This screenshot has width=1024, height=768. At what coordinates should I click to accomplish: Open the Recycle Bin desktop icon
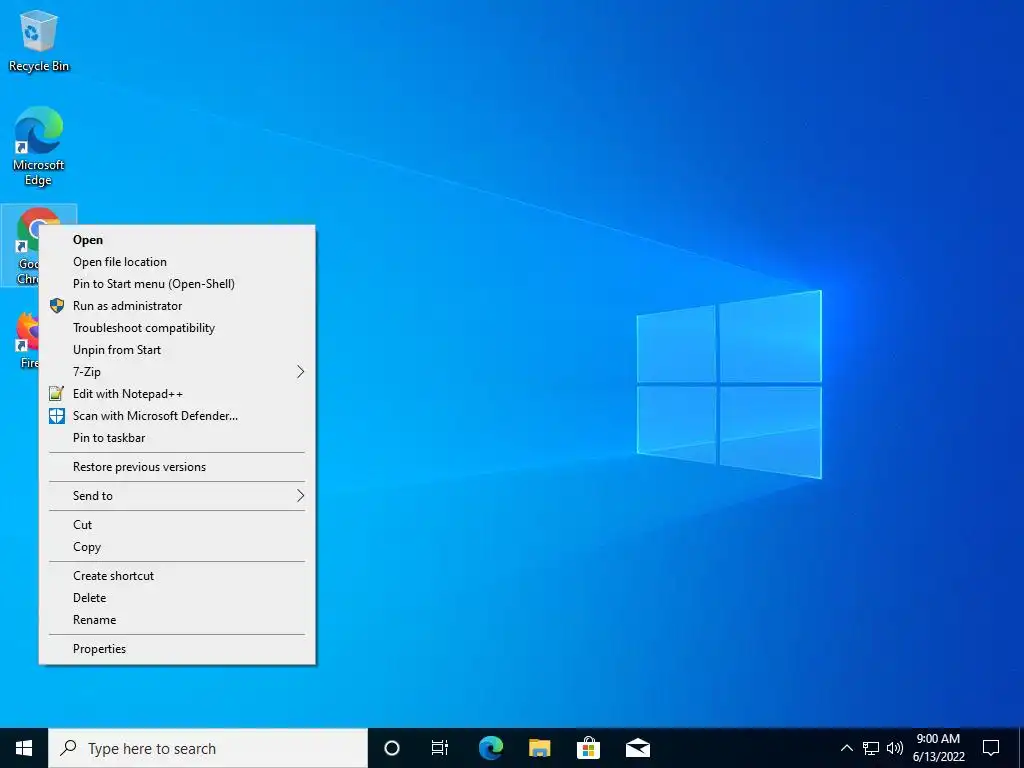[39, 40]
